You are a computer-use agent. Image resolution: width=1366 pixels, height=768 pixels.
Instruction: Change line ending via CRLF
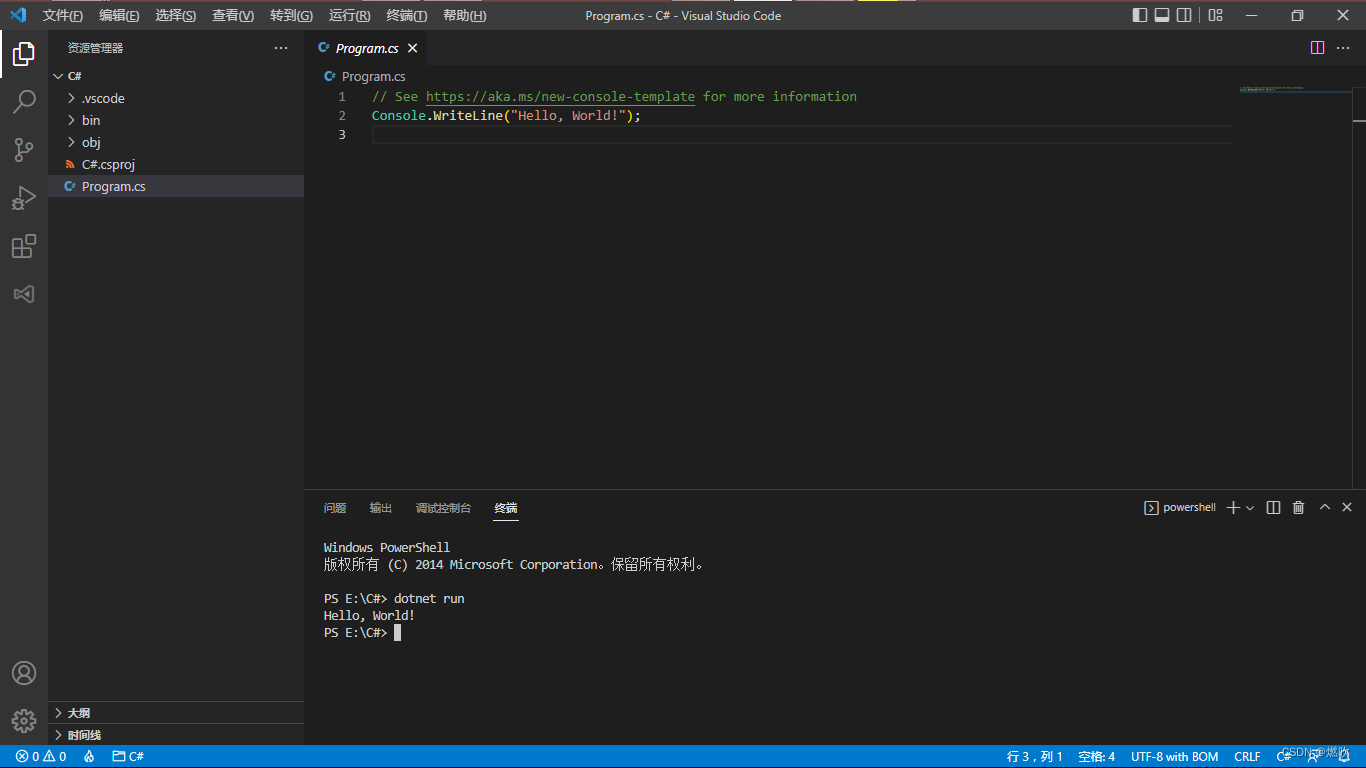(1247, 757)
